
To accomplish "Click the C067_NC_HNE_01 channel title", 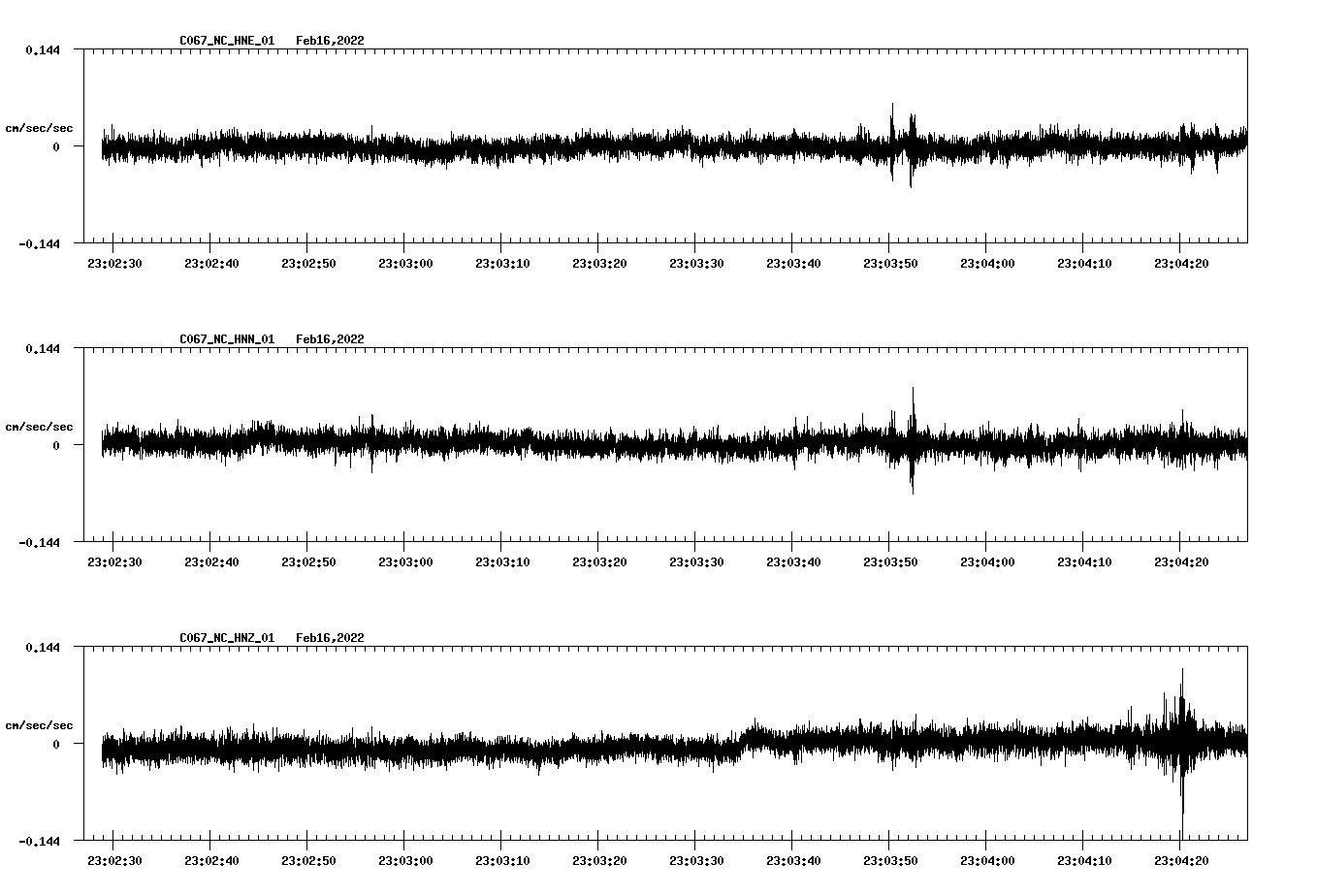I will coord(227,41).
